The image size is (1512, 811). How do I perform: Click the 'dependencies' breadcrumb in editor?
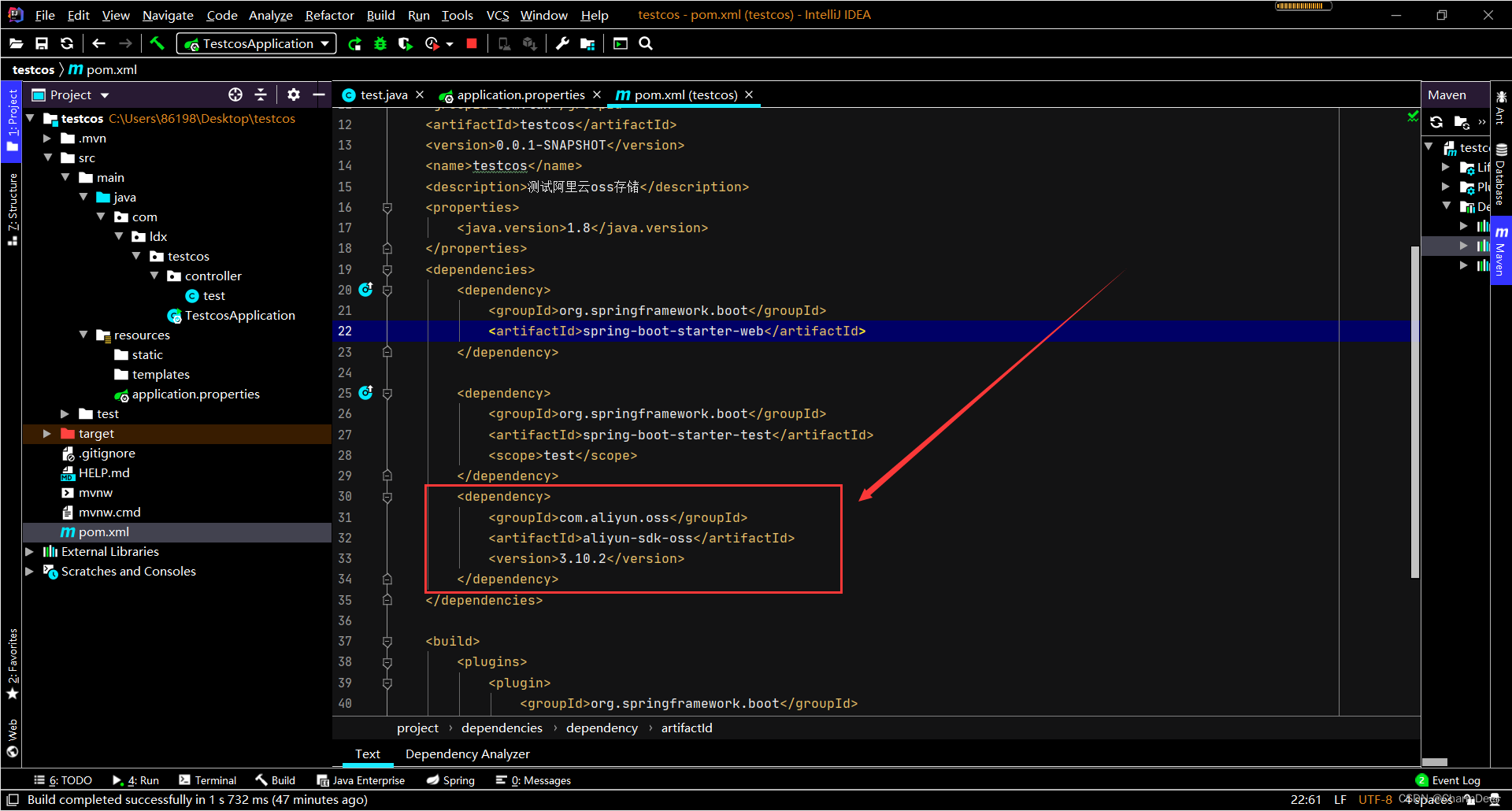[x=502, y=728]
